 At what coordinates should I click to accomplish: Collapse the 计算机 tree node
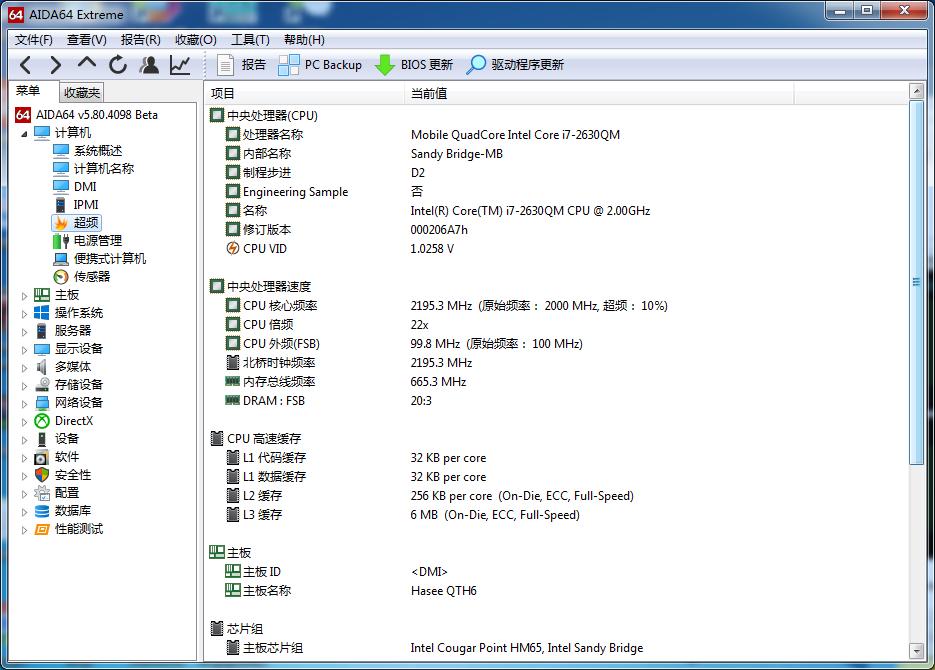tap(25, 133)
